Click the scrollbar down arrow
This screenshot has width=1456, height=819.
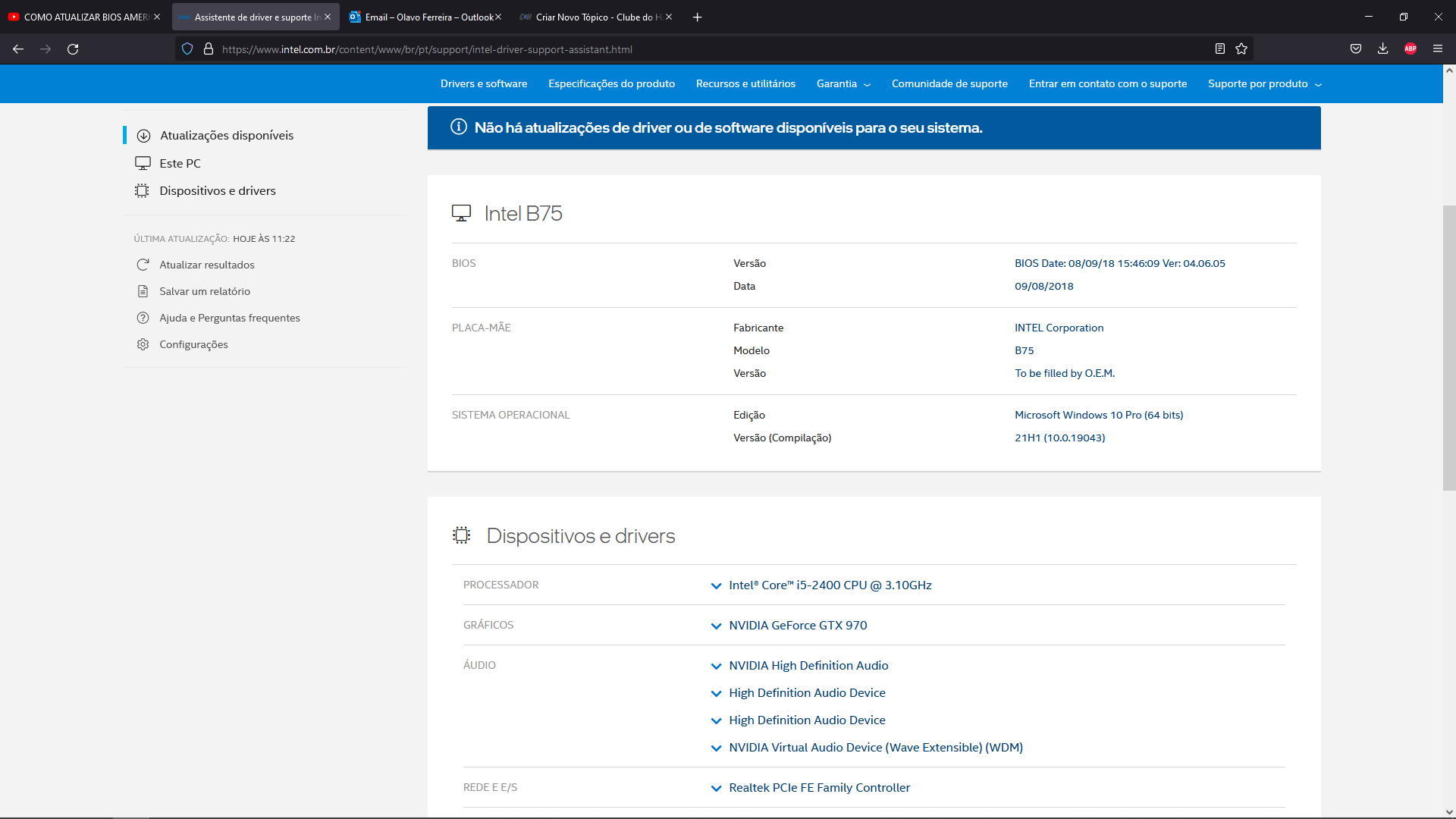(x=1449, y=812)
